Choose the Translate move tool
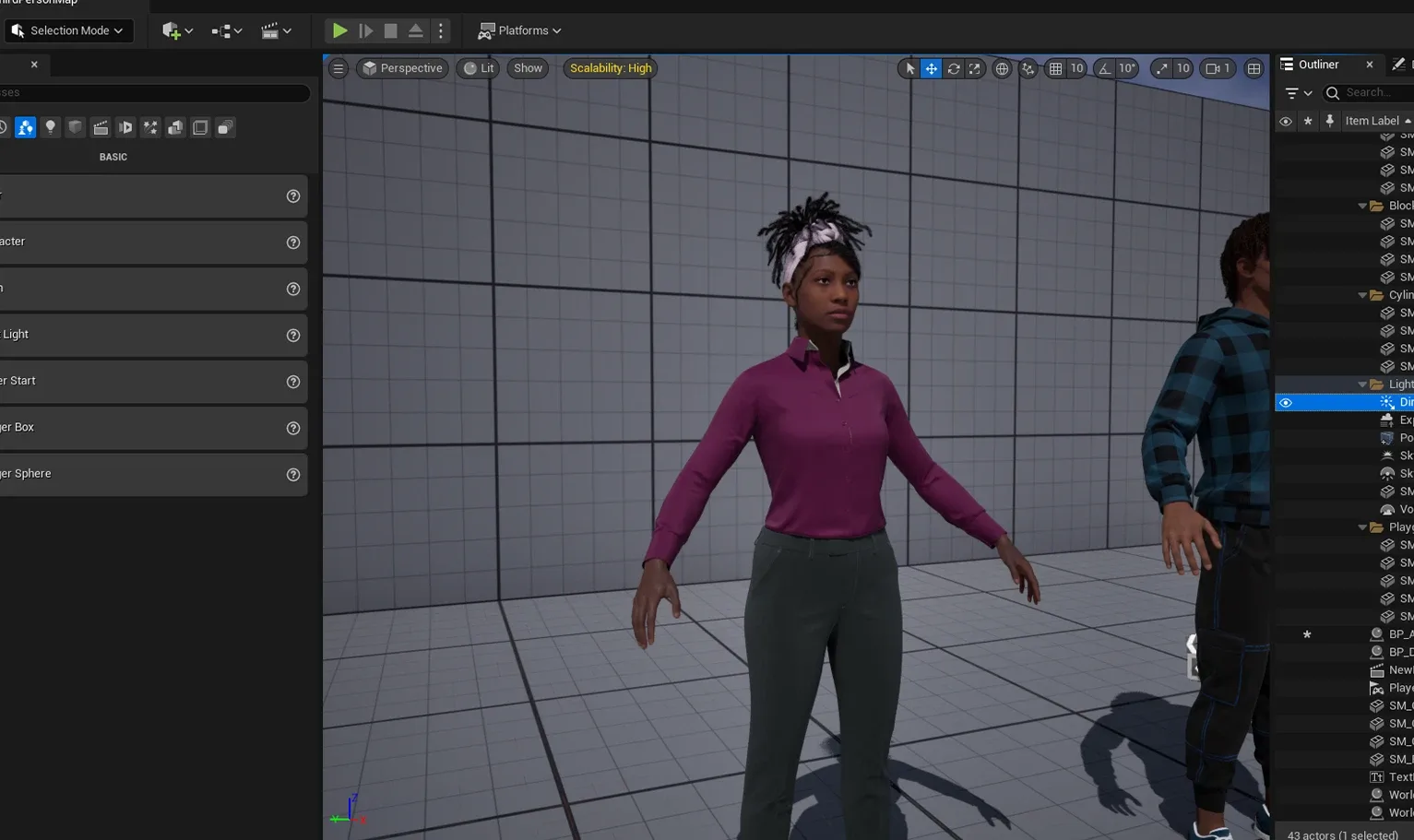The height and width of the screenshot is (840, 1414). [931, 68]
